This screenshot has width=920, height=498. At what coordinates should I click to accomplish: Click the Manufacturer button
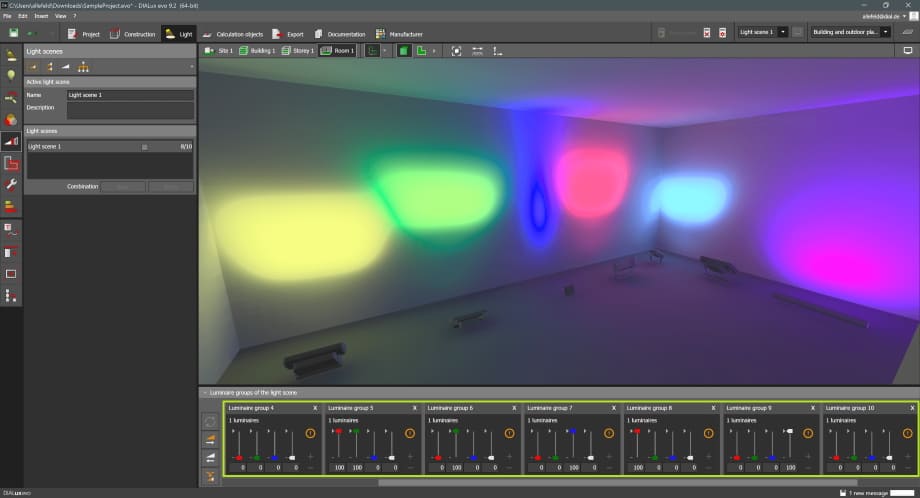399,34
